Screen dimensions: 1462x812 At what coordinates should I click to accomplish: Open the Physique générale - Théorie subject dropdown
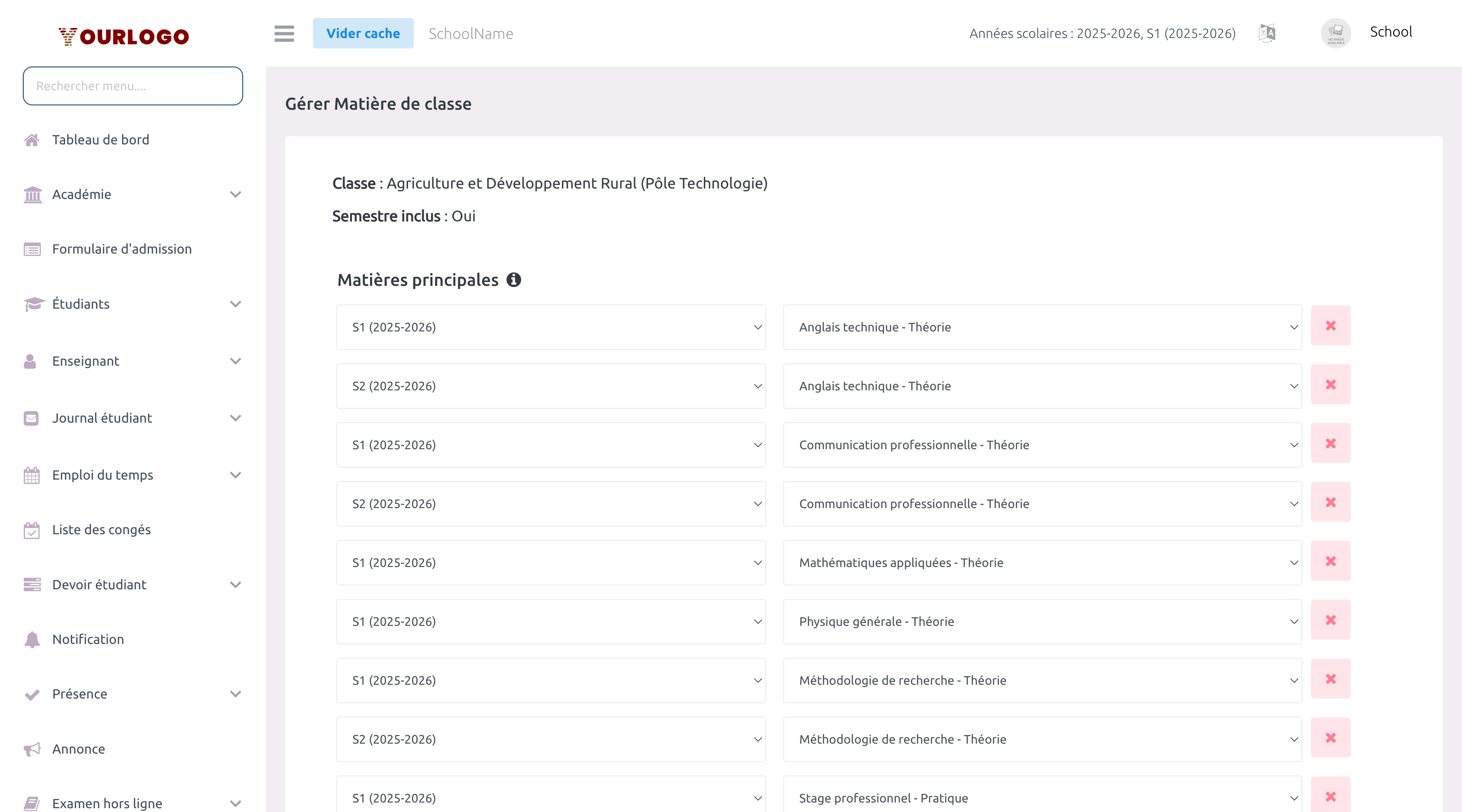tap(1042, 621)
